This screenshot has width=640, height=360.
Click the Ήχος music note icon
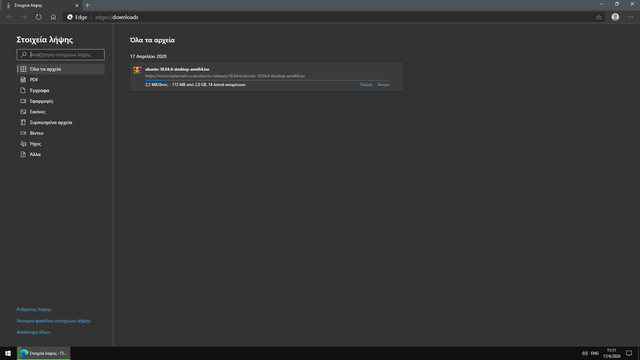[x=23, y=144]
